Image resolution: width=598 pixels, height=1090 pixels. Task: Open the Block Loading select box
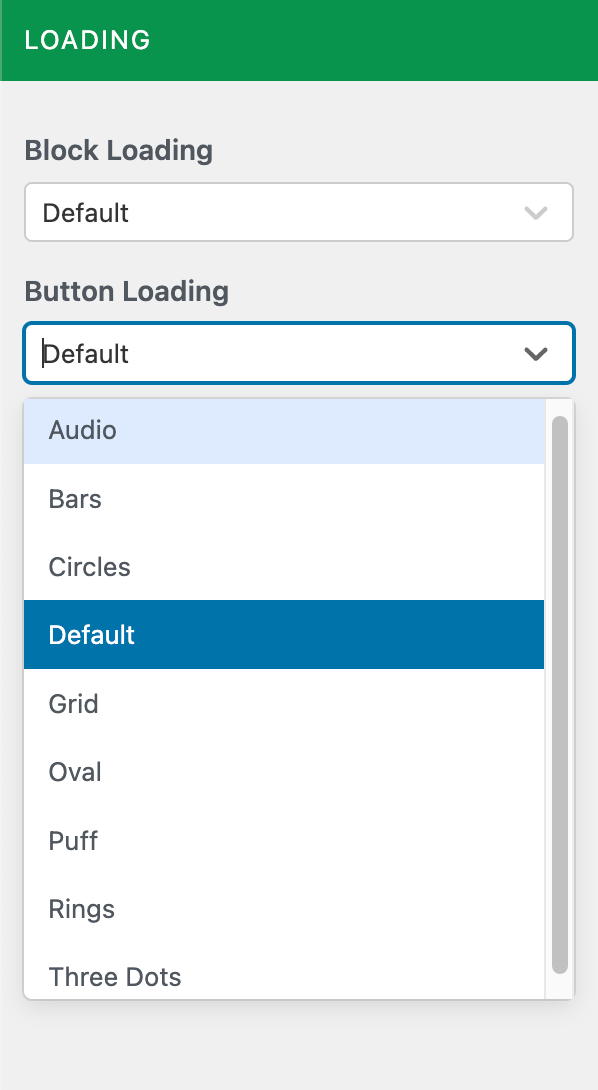(299, 212)
